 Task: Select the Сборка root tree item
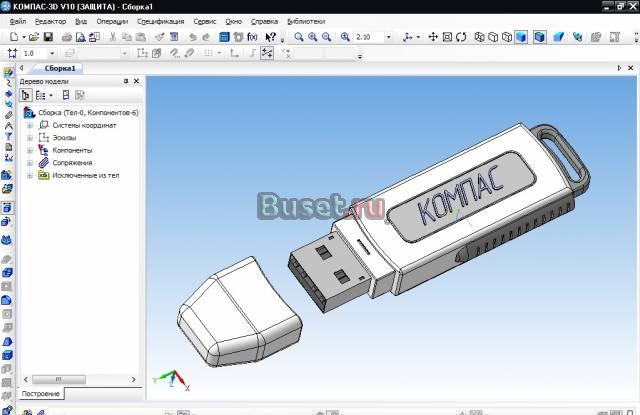point(81,113)
